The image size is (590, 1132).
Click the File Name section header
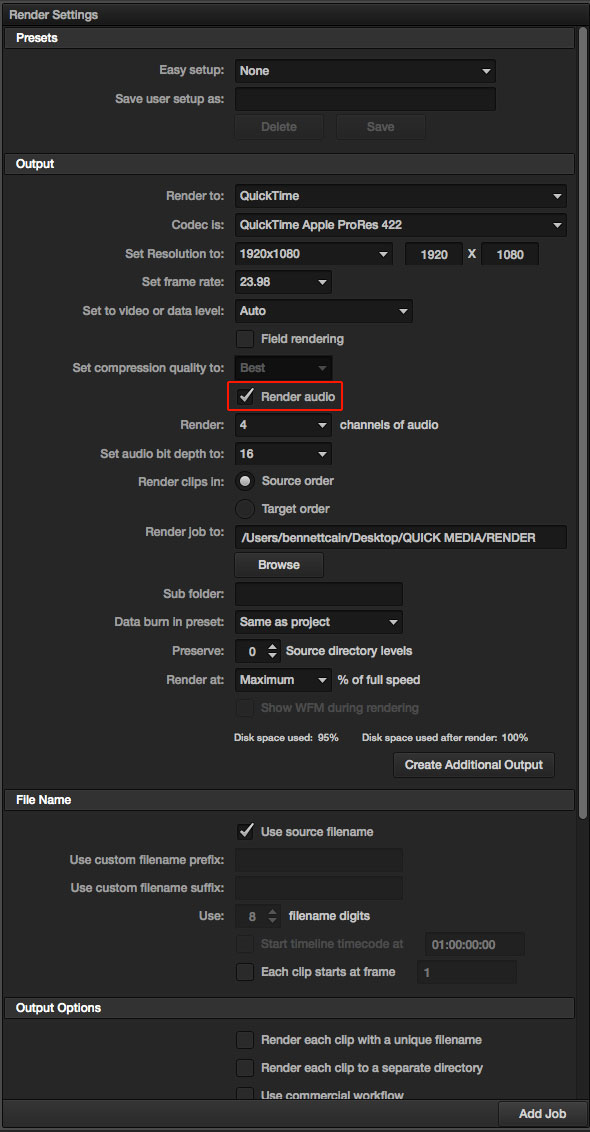click(289, 800)
